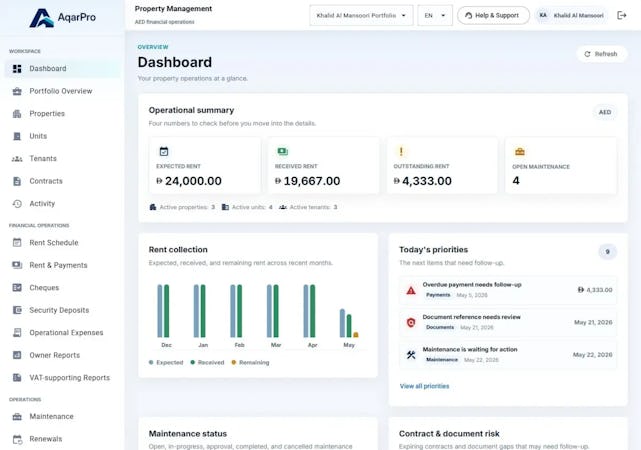Click the Dashboard grid icon in sidebar
Viewport: 641px width, 450px height.
[17, 69]
